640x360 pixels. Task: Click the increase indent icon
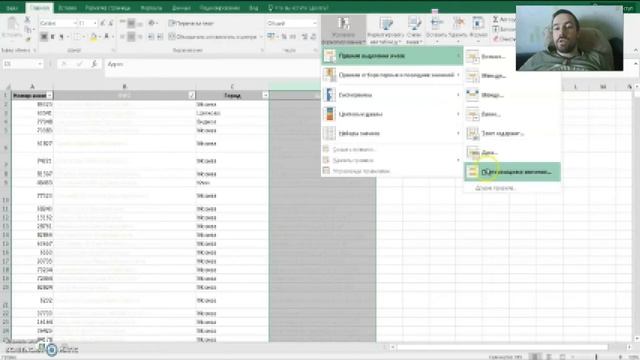click(160, 37)
